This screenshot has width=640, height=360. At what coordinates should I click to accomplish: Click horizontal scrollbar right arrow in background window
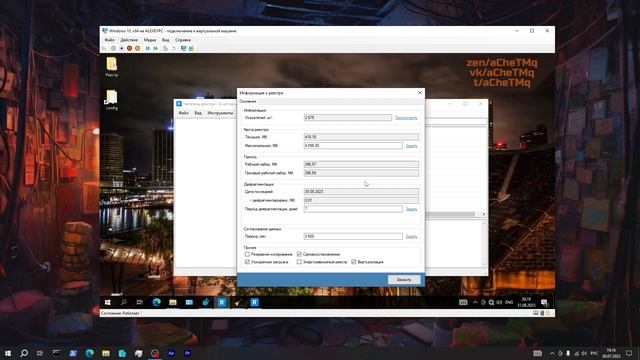pos(484,214)
